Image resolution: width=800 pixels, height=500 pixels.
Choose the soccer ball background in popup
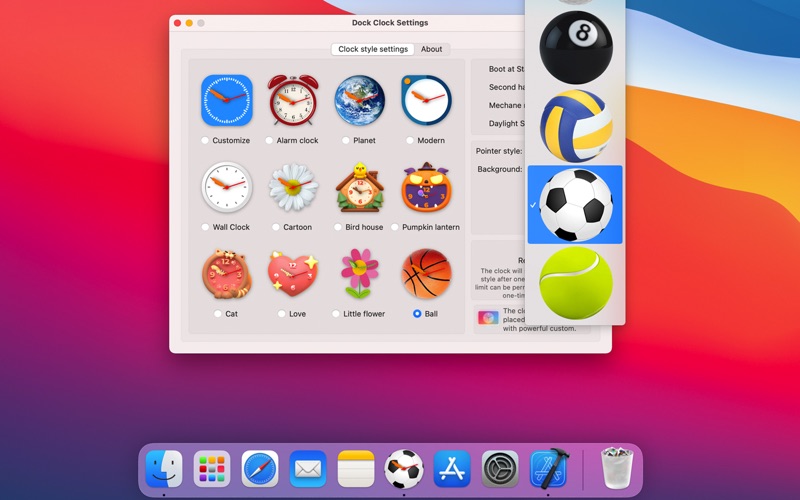pyautogui.click(x=575, y=205)
